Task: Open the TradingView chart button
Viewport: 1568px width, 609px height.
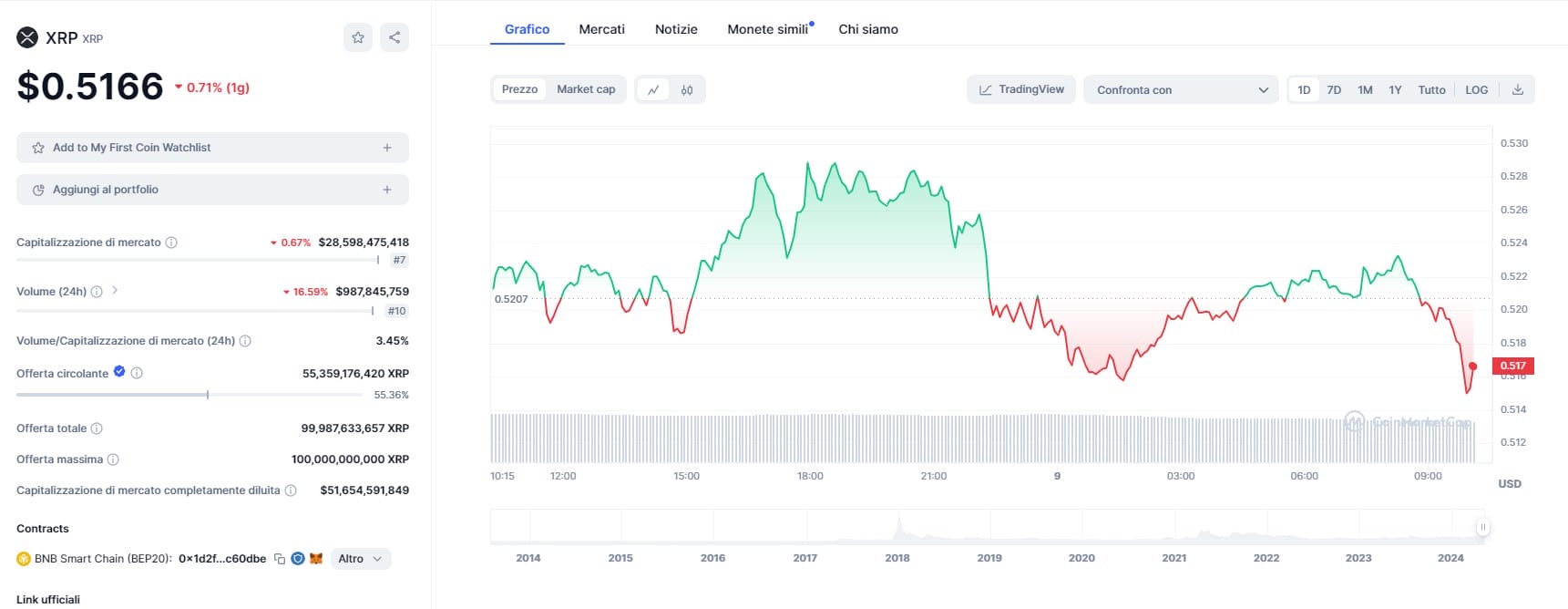Action: 1021,89
